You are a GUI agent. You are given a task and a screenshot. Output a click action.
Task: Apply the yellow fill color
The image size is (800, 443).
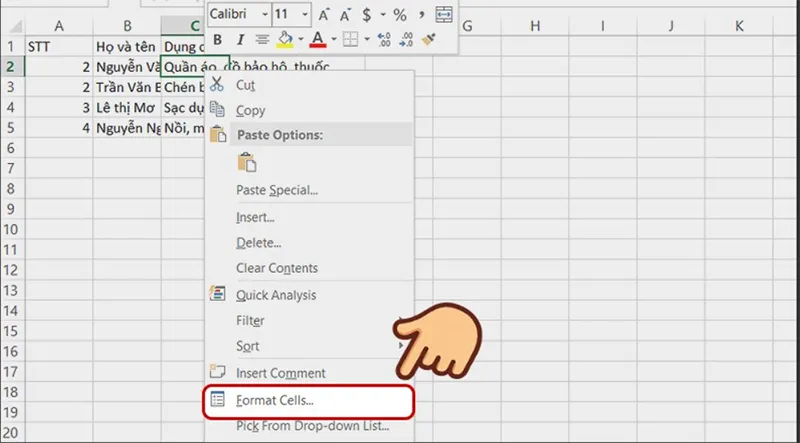[x=284, y=40]
